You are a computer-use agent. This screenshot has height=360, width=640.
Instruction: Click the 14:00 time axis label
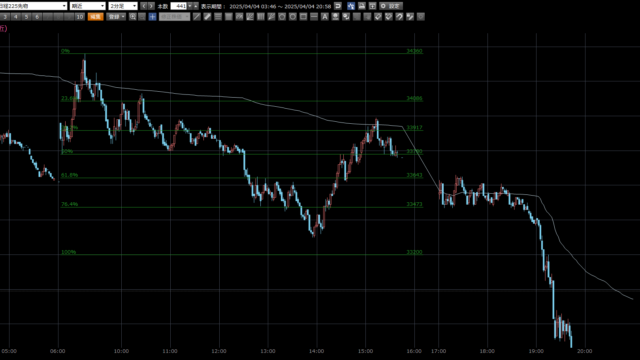coord(316,351)
